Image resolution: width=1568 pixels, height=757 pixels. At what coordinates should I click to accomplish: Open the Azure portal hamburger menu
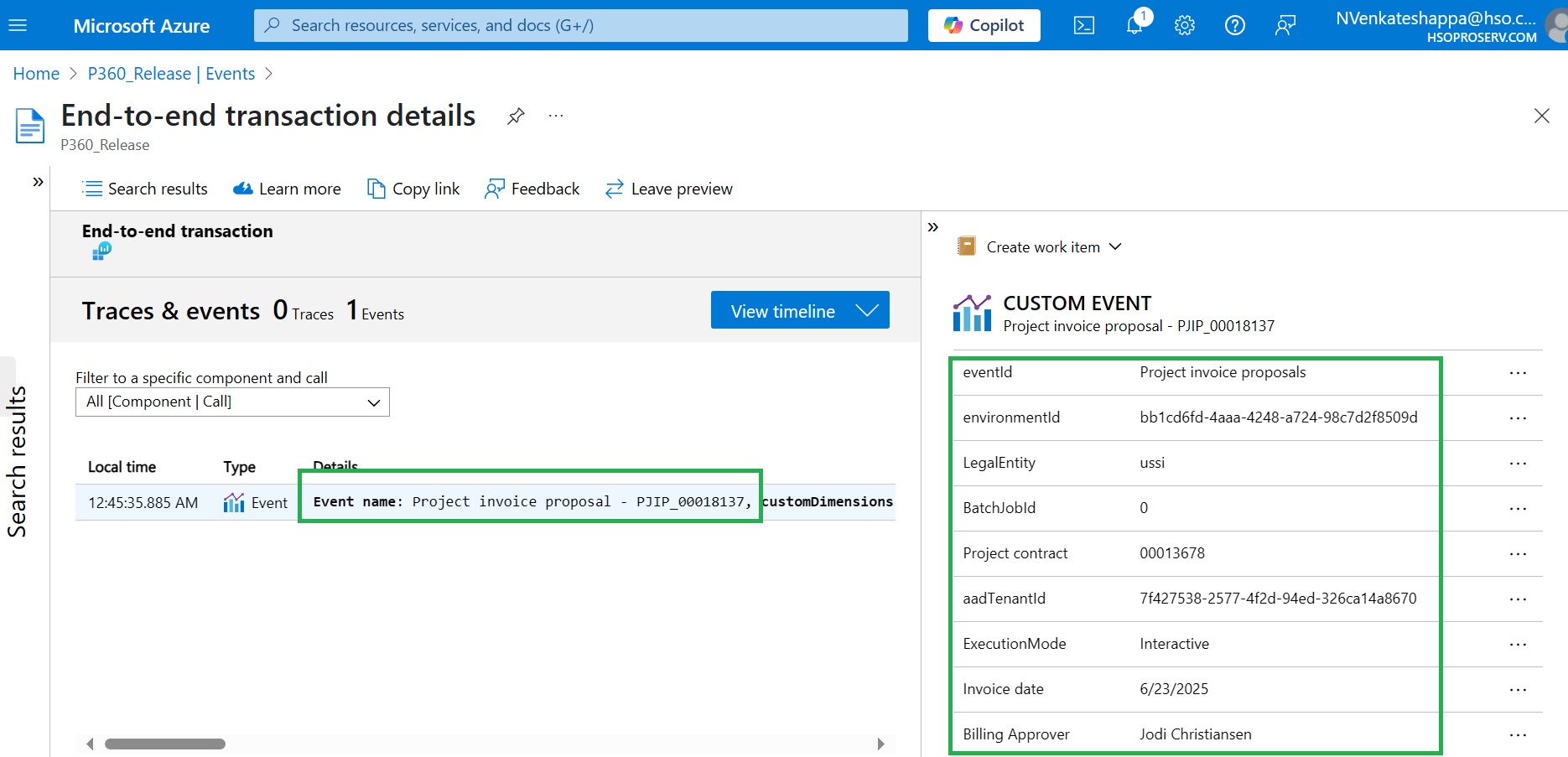pyautogui.click(x=18, y=25)
